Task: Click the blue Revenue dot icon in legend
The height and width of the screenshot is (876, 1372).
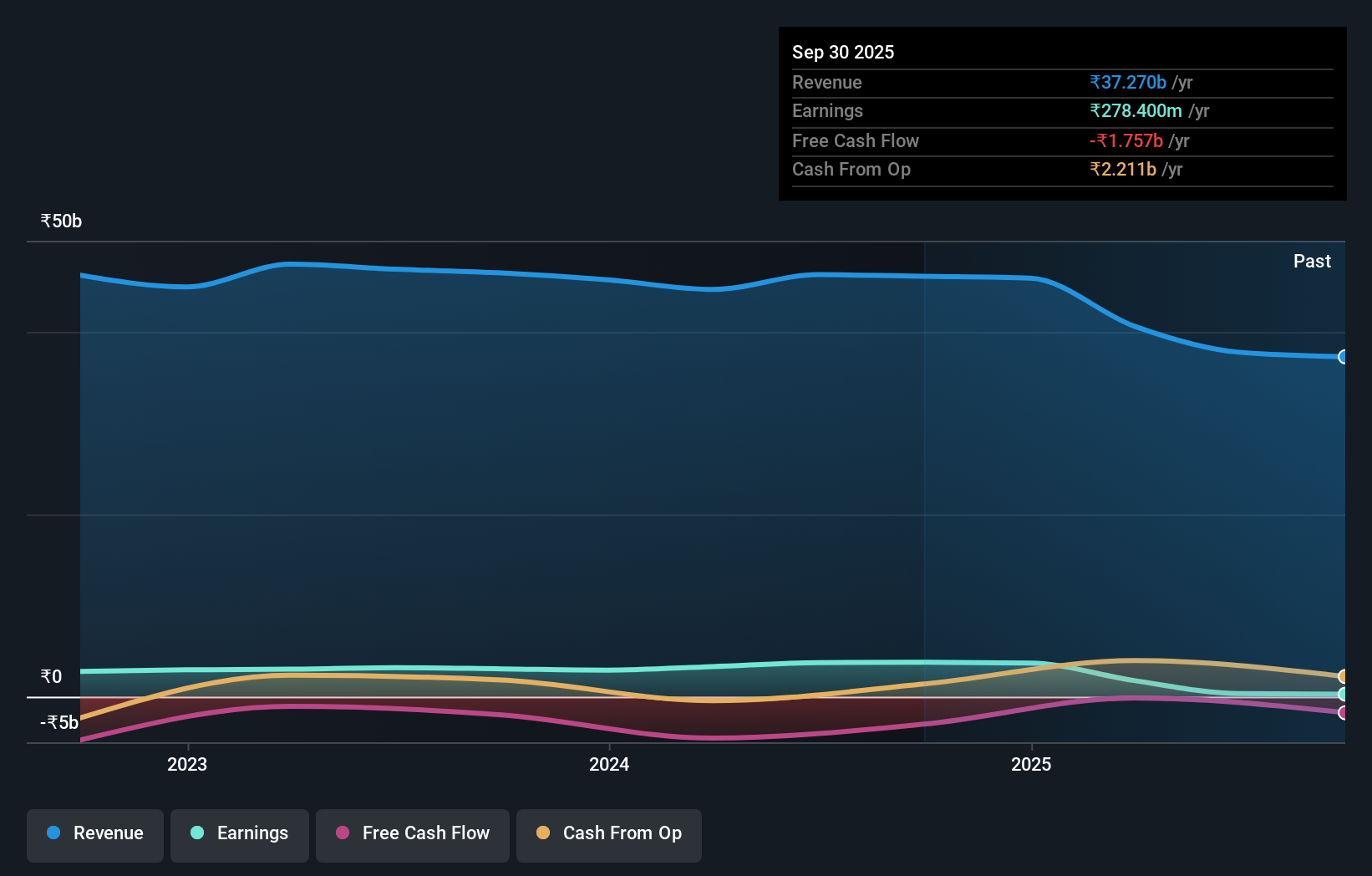Action: 54,833
